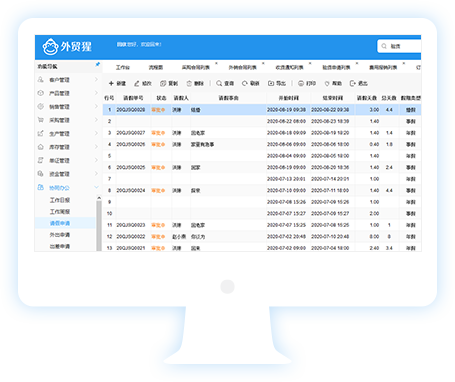This screenshot has height=382, width=455.
Task: Click the 删除 (delete) trash icon
Action: (x=189, y=83)
